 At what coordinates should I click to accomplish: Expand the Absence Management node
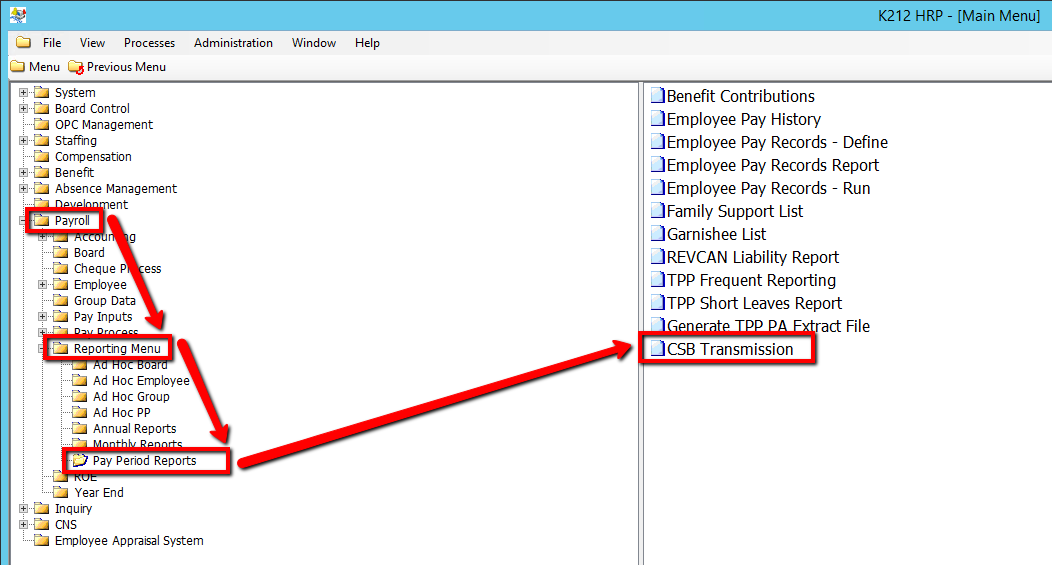pos(23,189)
